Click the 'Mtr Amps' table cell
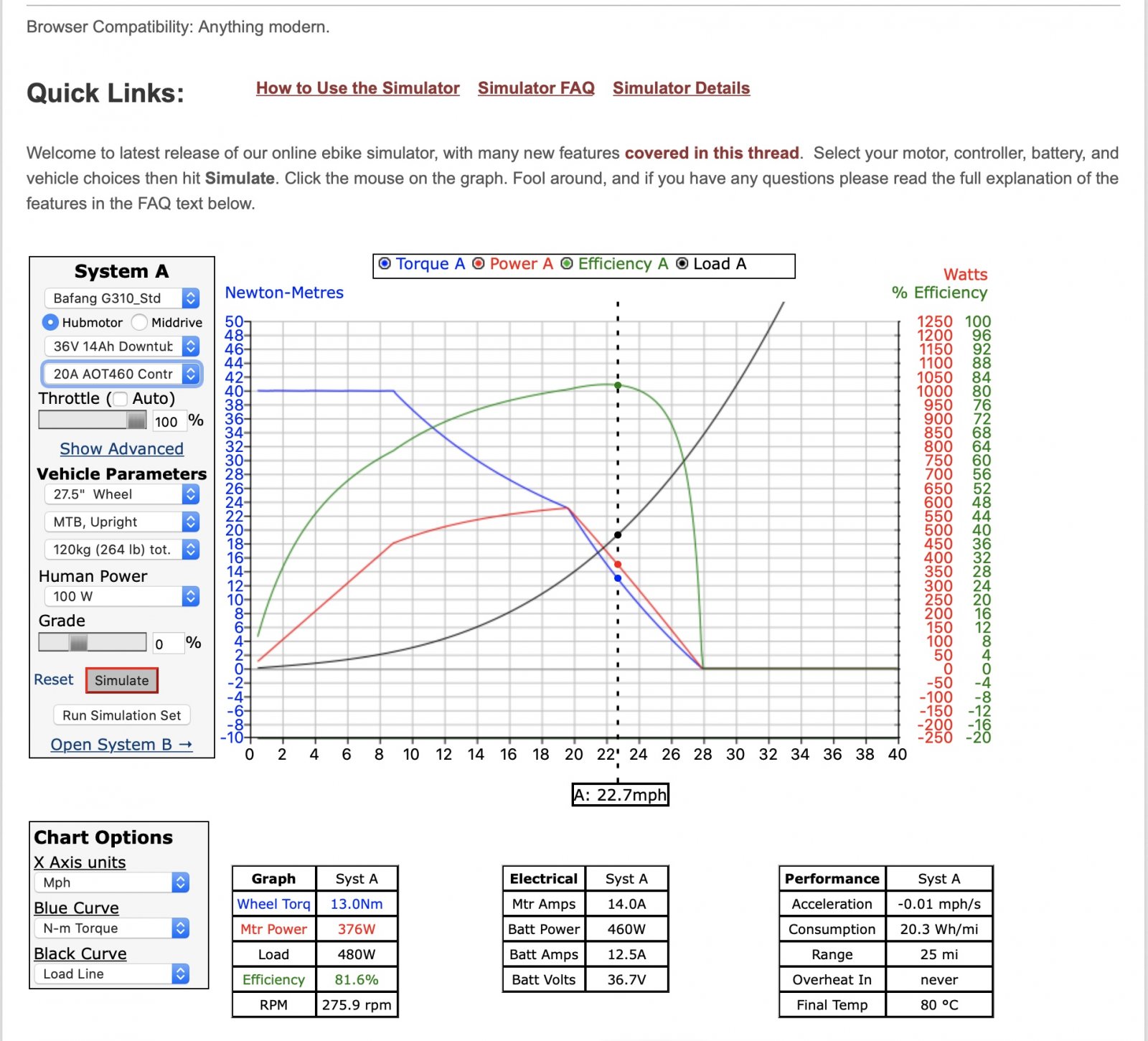The width and height of the screenshot is (1148, 1041). tap(544, 904)
